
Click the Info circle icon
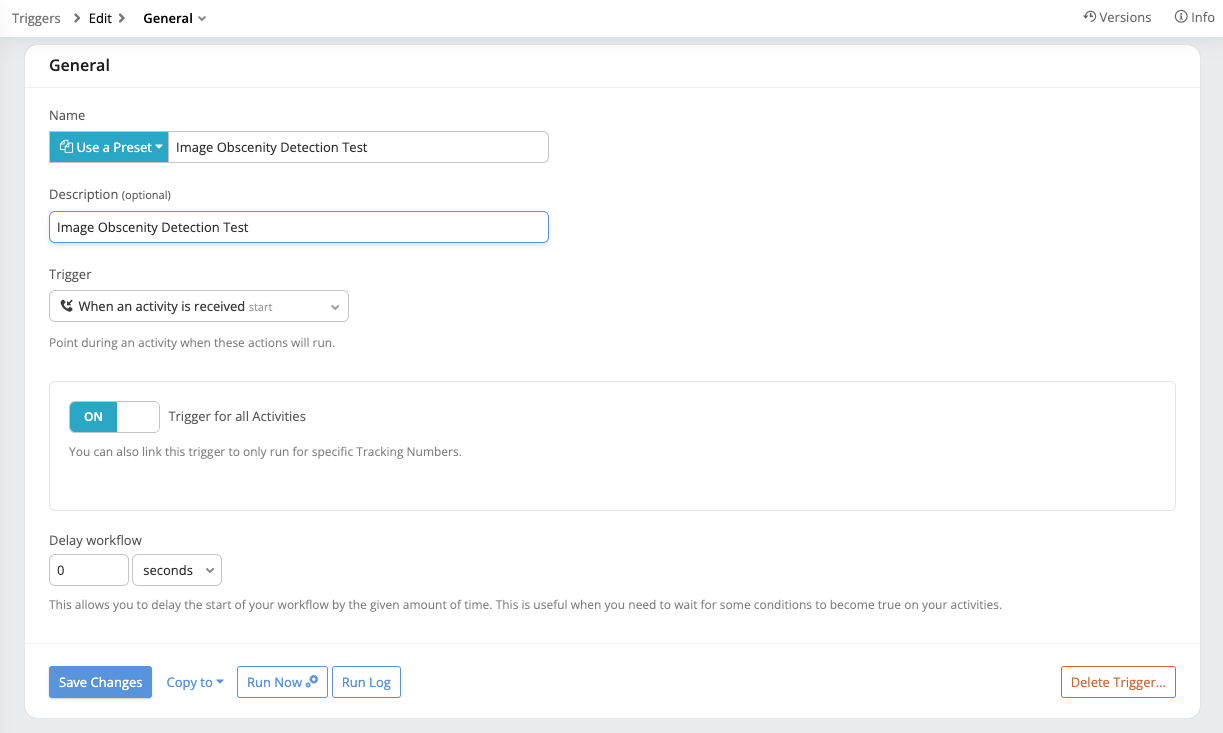(x=1181, y=17)
